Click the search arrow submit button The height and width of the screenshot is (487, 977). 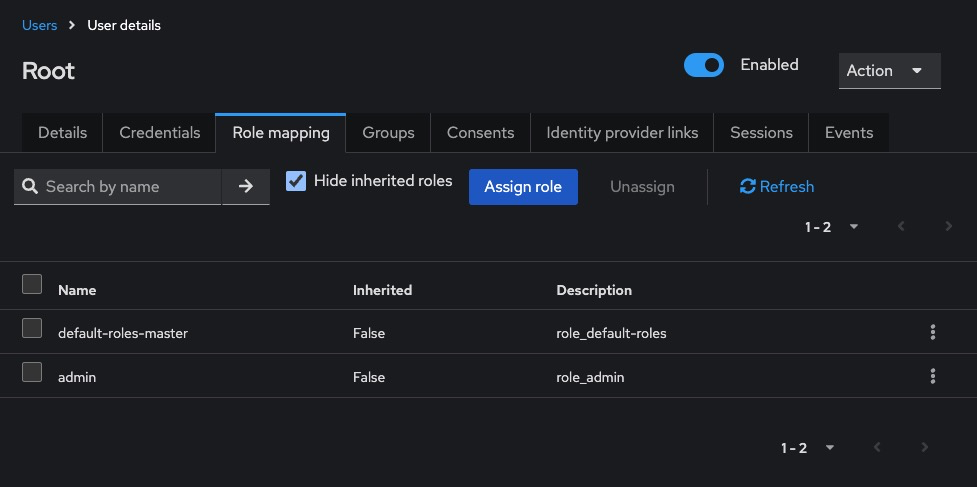[x=246, y=187]
